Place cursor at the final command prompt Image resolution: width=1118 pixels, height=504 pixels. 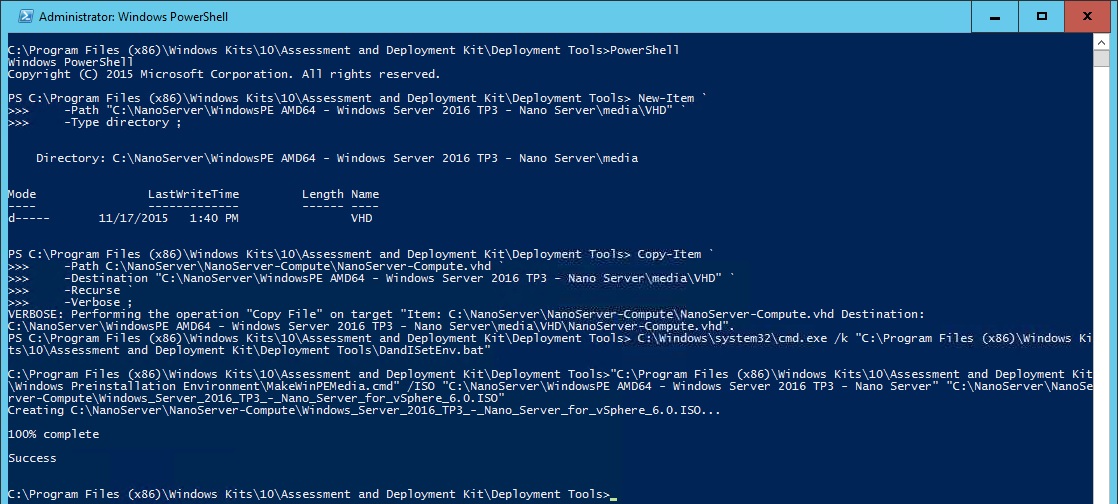(613, 495)
